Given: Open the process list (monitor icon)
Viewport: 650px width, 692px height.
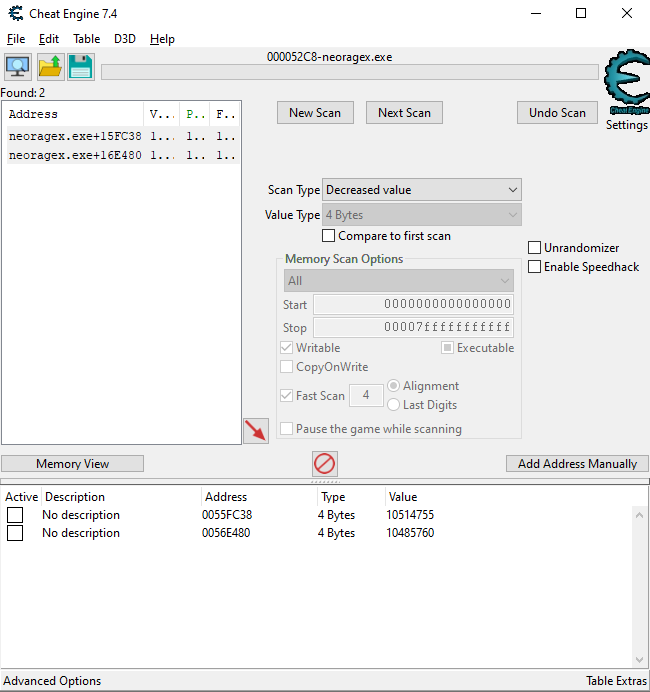Looking at the screenshot, I should [x=18, y=67].
